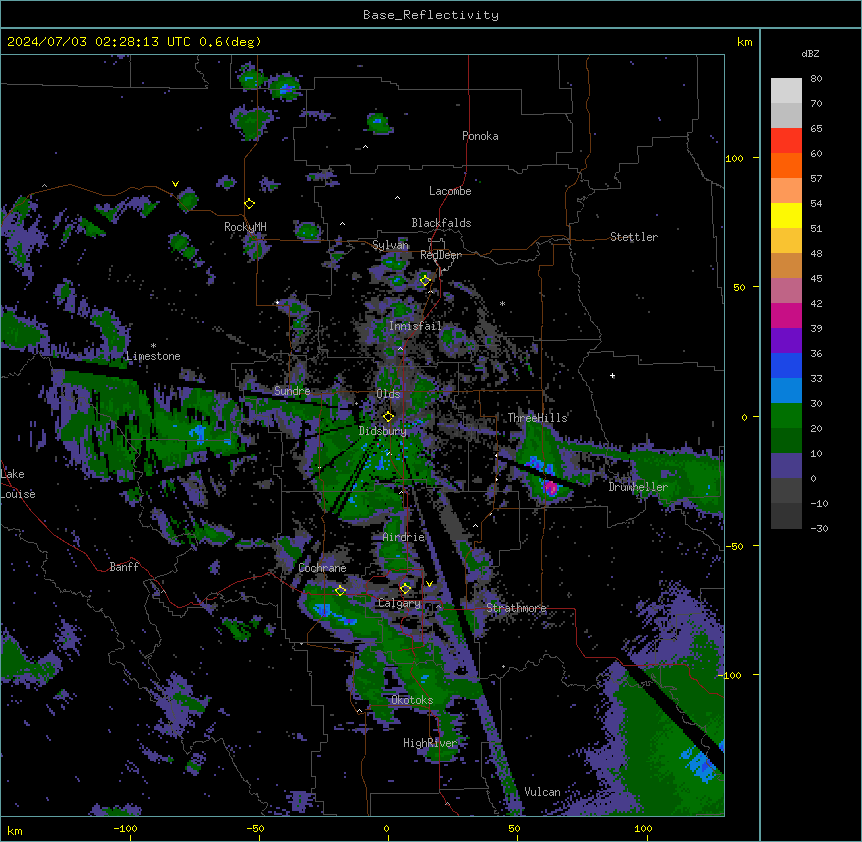Select the Airdrie label
The height and width of the screenshot is (842, 862).
(x=404, y=537)
